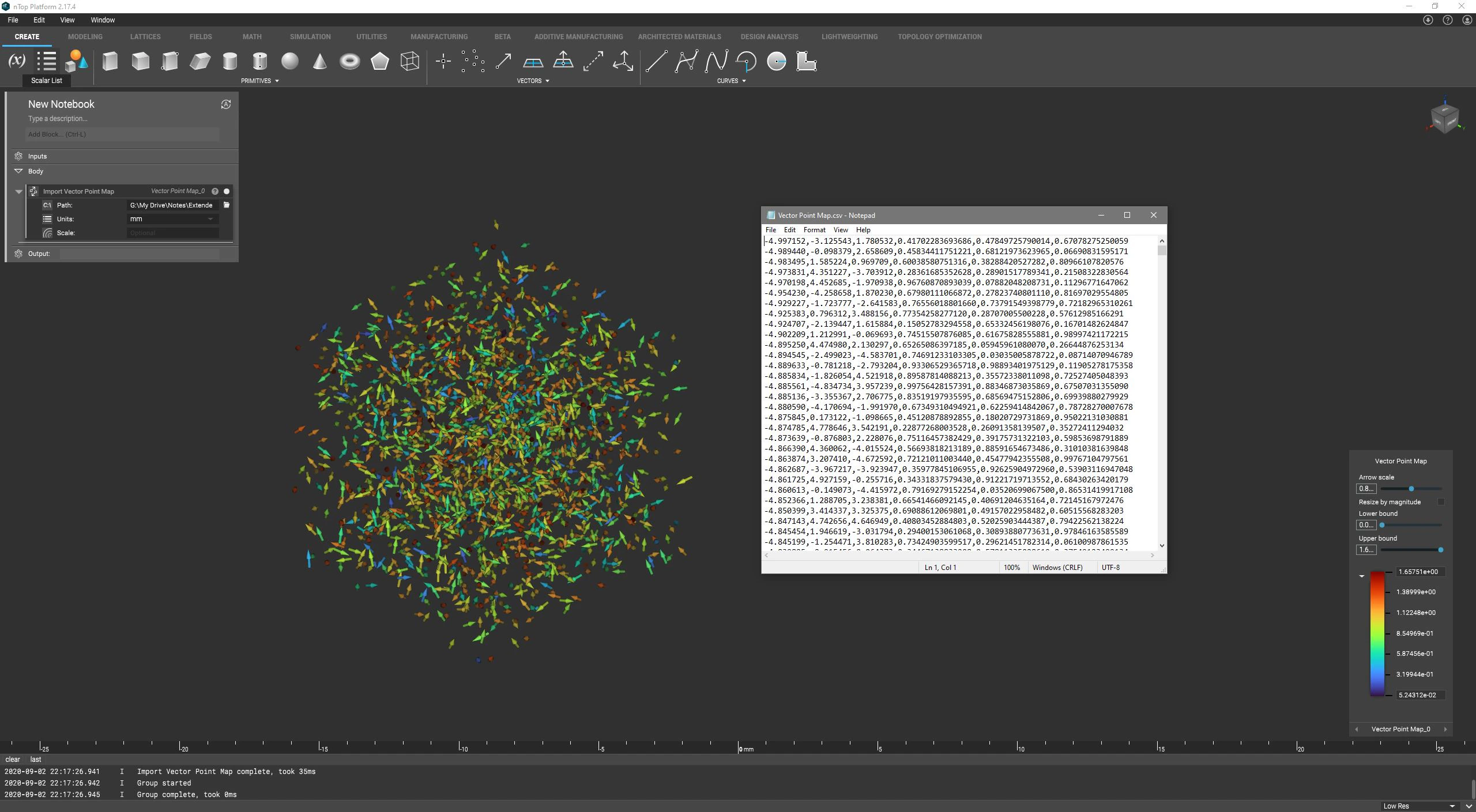
Task: Enable the Resize by magnitude checkbox
Action: tap(1440, 501)
